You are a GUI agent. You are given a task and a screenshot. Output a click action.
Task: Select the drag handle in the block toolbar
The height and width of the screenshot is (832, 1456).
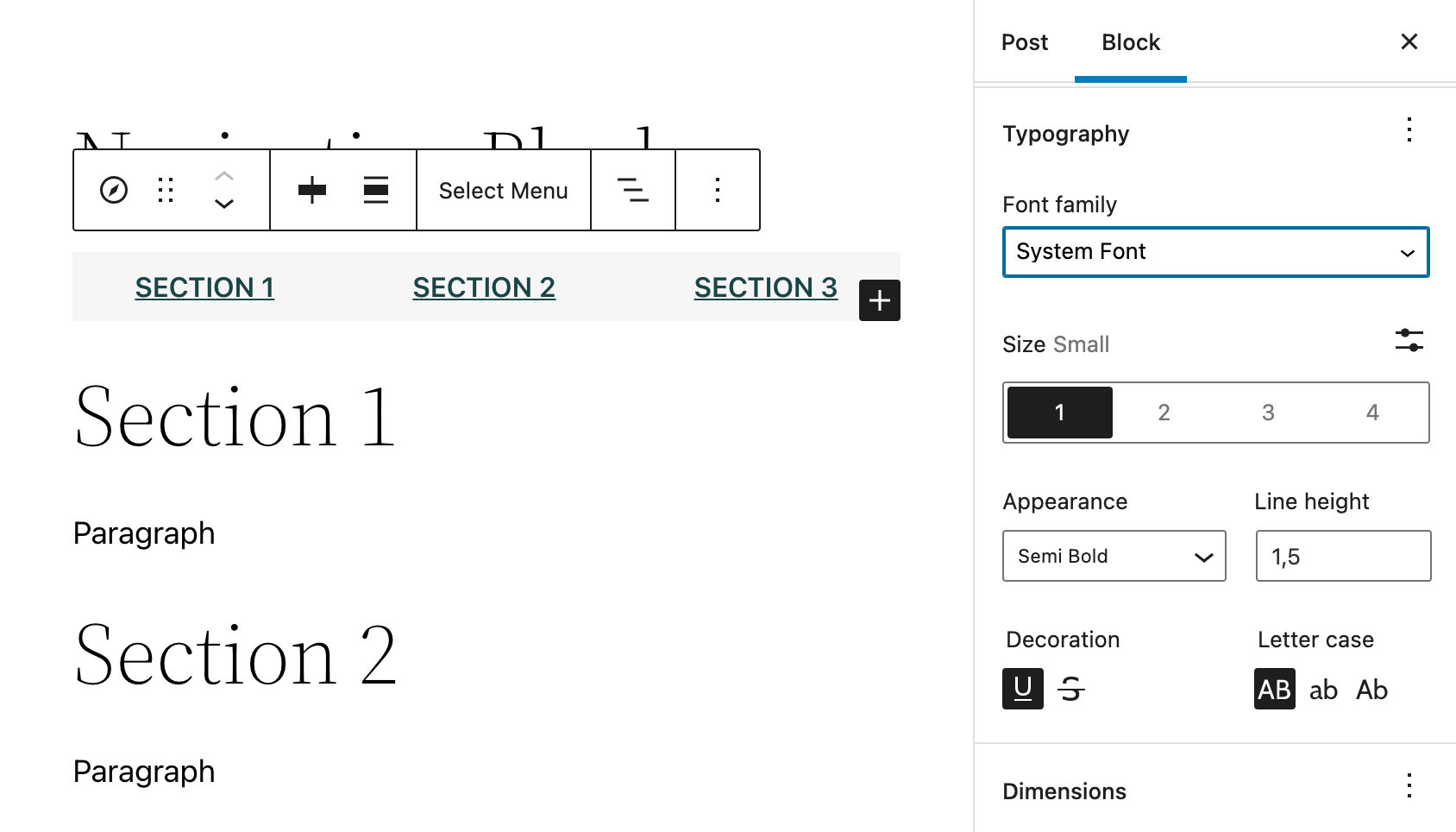pos(166,190)
